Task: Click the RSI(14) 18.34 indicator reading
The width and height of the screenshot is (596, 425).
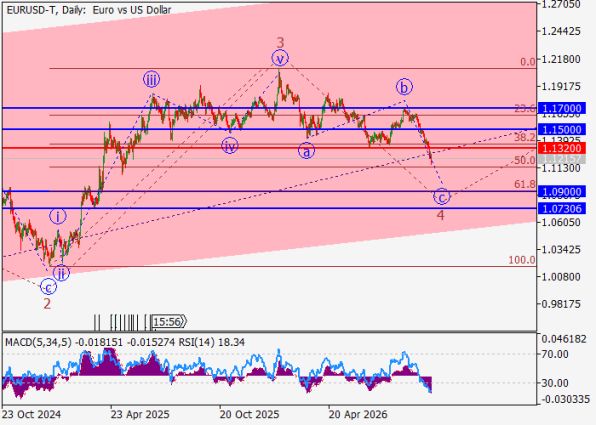Action: tap(212, 343)
